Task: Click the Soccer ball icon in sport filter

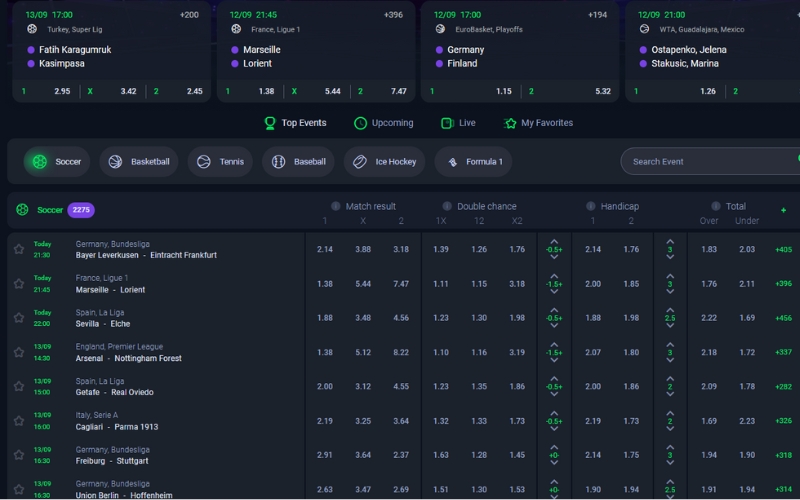Action: click(x=40, y=162)
